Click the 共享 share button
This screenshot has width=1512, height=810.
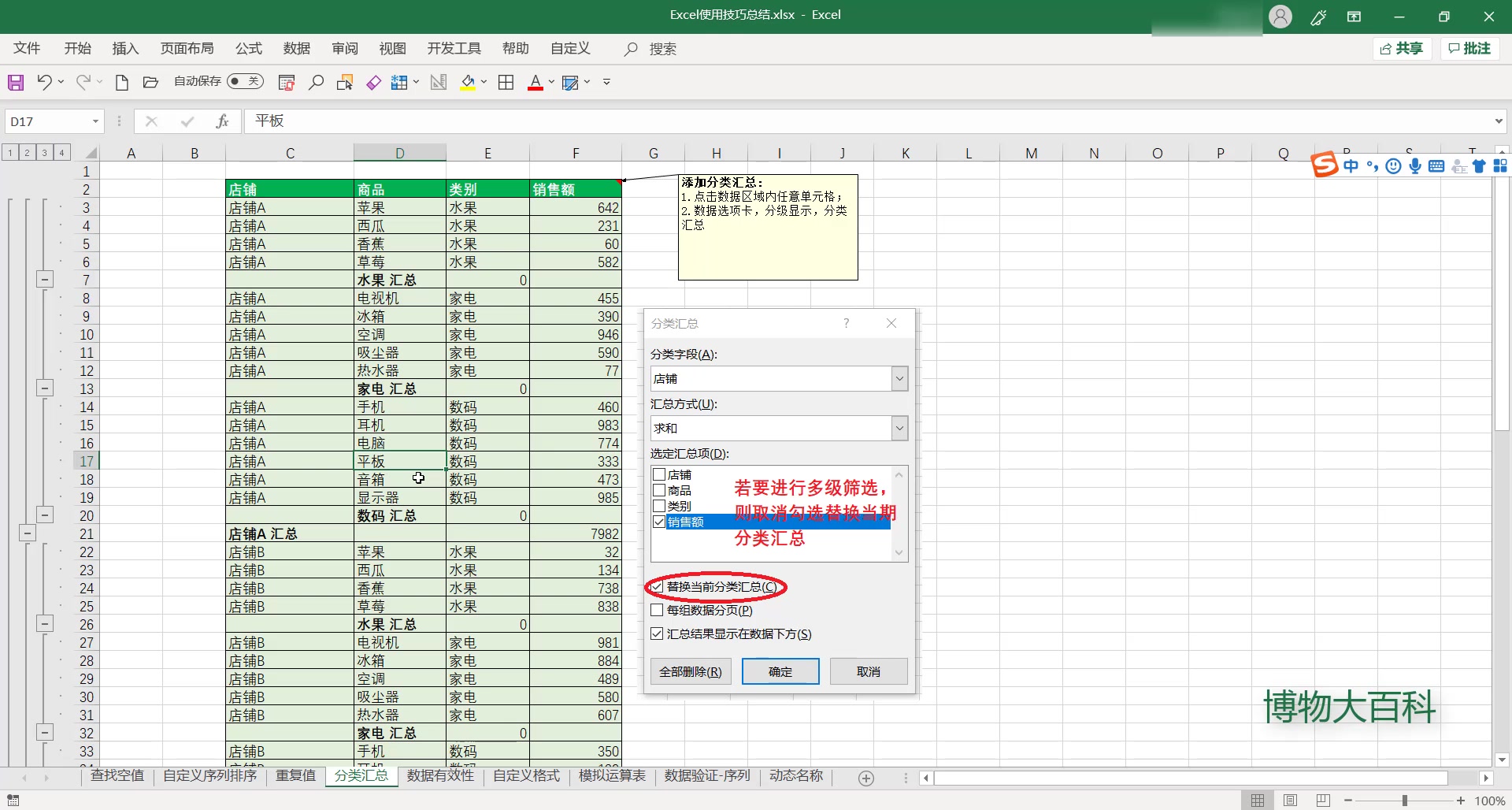1402,49
